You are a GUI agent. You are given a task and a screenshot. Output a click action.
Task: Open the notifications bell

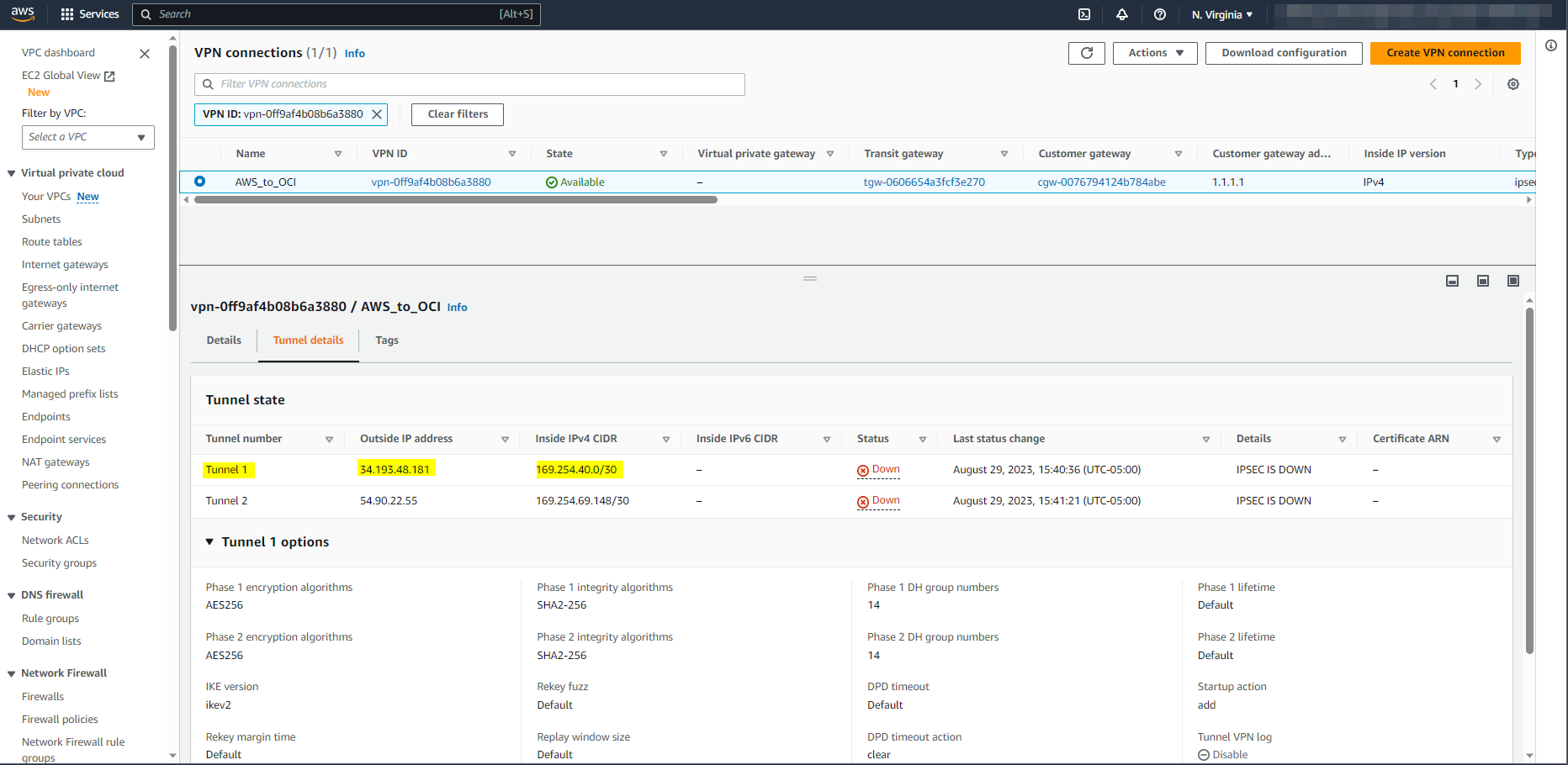[x=1122, y=14]
